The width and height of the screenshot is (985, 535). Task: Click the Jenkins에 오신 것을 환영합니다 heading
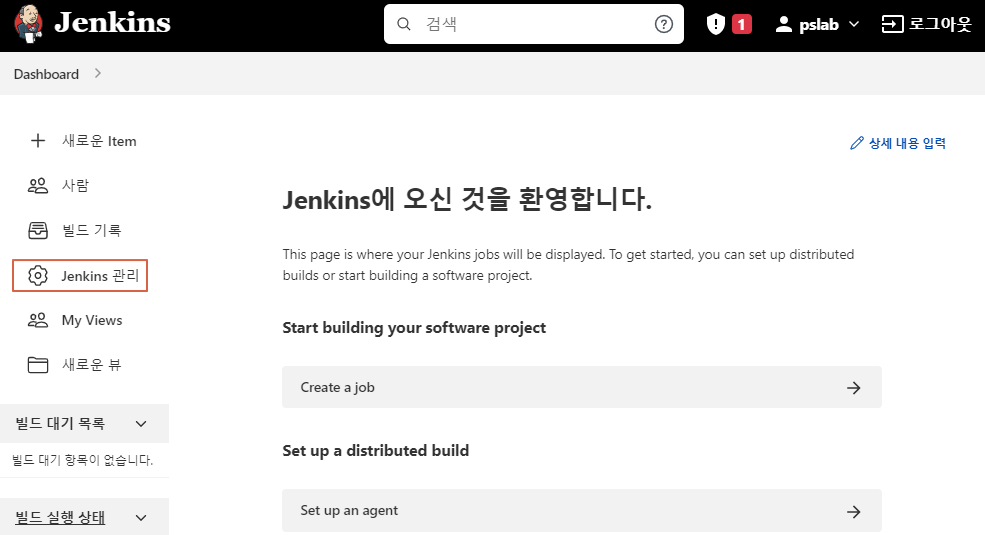[x=467, y=200]
